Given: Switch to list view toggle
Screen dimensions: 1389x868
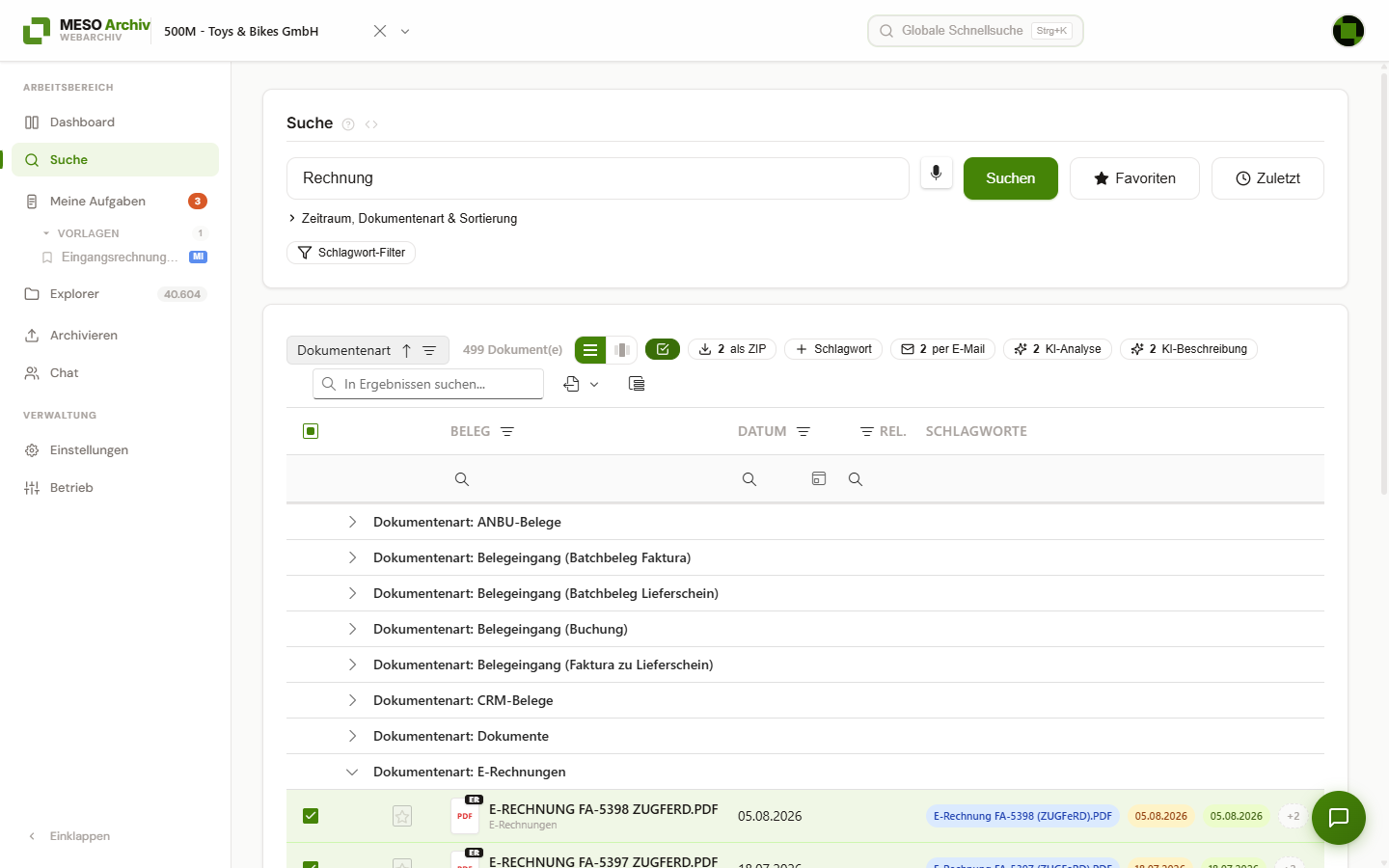Looking at the screenshot, I should [x=590, y=350].
